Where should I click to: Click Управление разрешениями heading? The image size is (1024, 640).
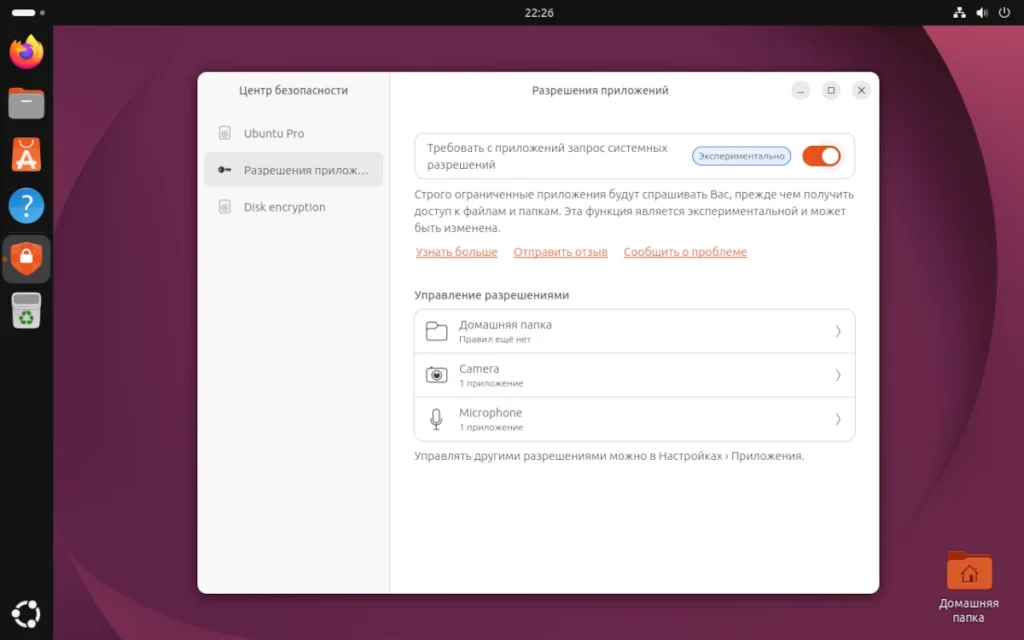(x=492, y=295)
